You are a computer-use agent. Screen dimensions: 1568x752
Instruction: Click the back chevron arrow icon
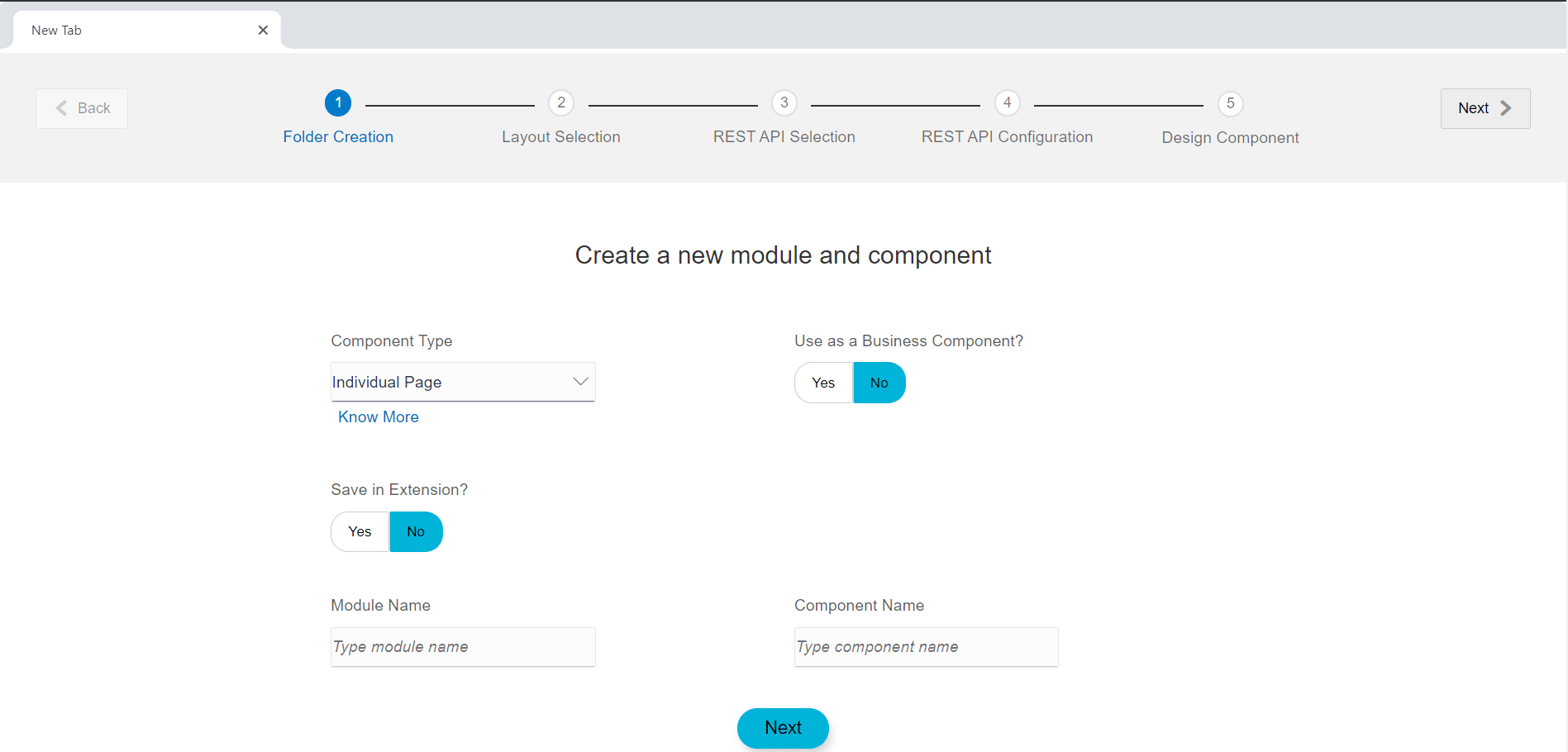coord(60,107)
